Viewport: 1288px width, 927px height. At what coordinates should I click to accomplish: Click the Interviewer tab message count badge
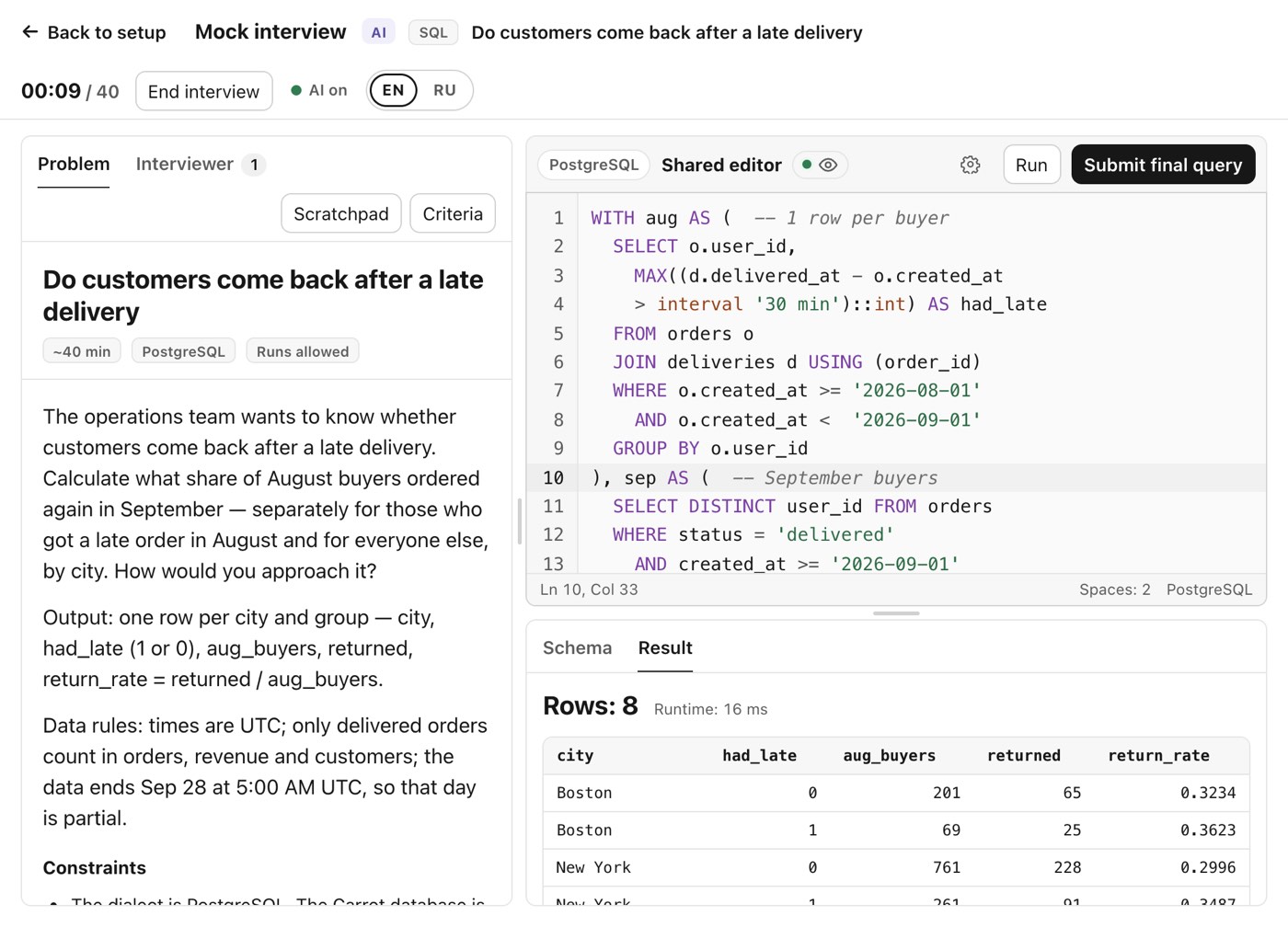click(x=254, y=165)
